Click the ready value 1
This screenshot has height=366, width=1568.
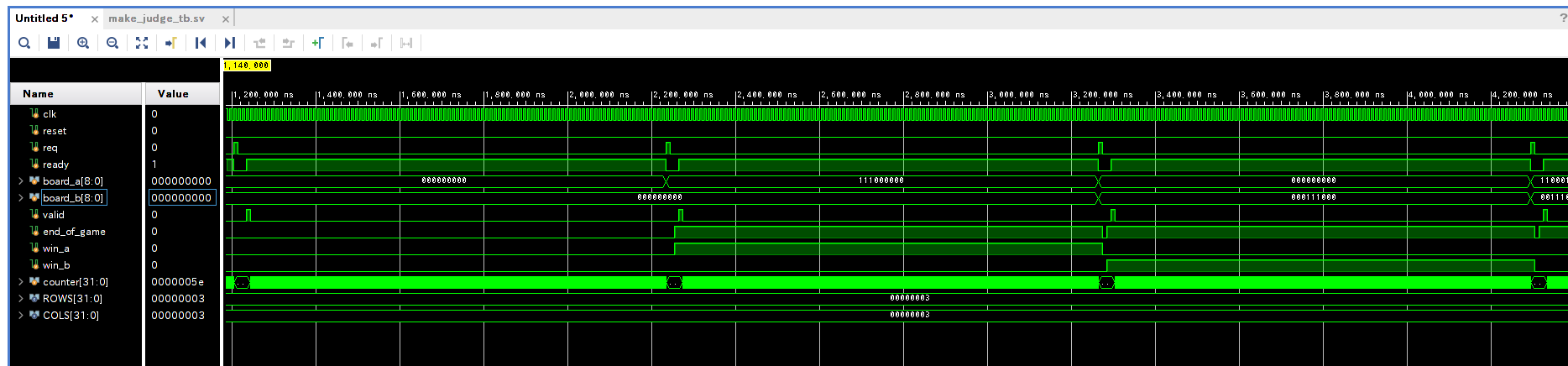pos(154,164)
